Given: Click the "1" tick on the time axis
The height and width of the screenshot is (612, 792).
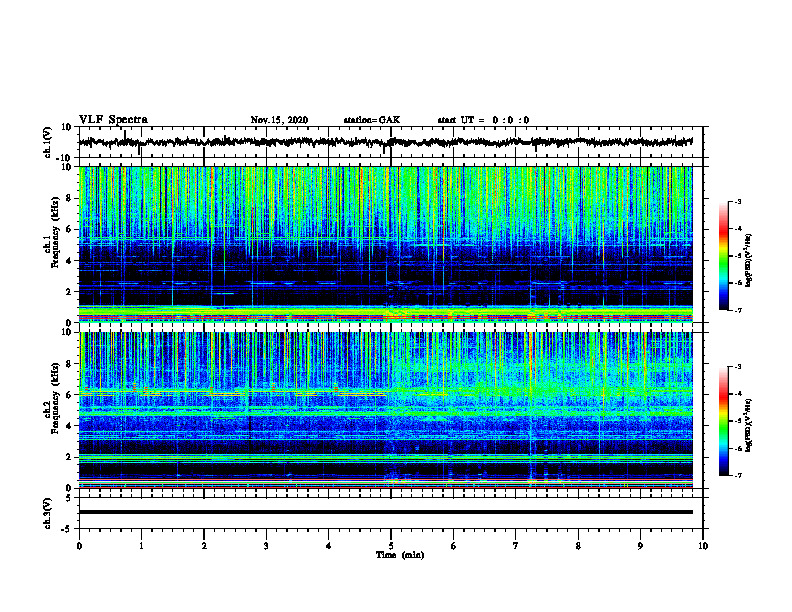Looking at the screenshot, I should click(x=141, y=546).
